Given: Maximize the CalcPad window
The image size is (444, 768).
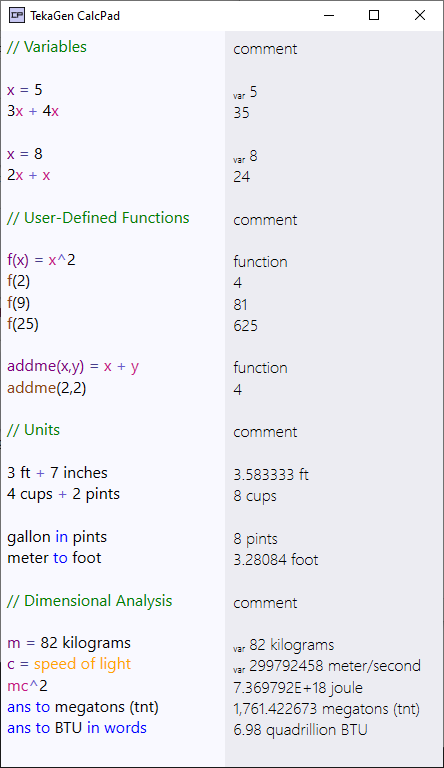Looking at the screenshot, I should point(374,16).
